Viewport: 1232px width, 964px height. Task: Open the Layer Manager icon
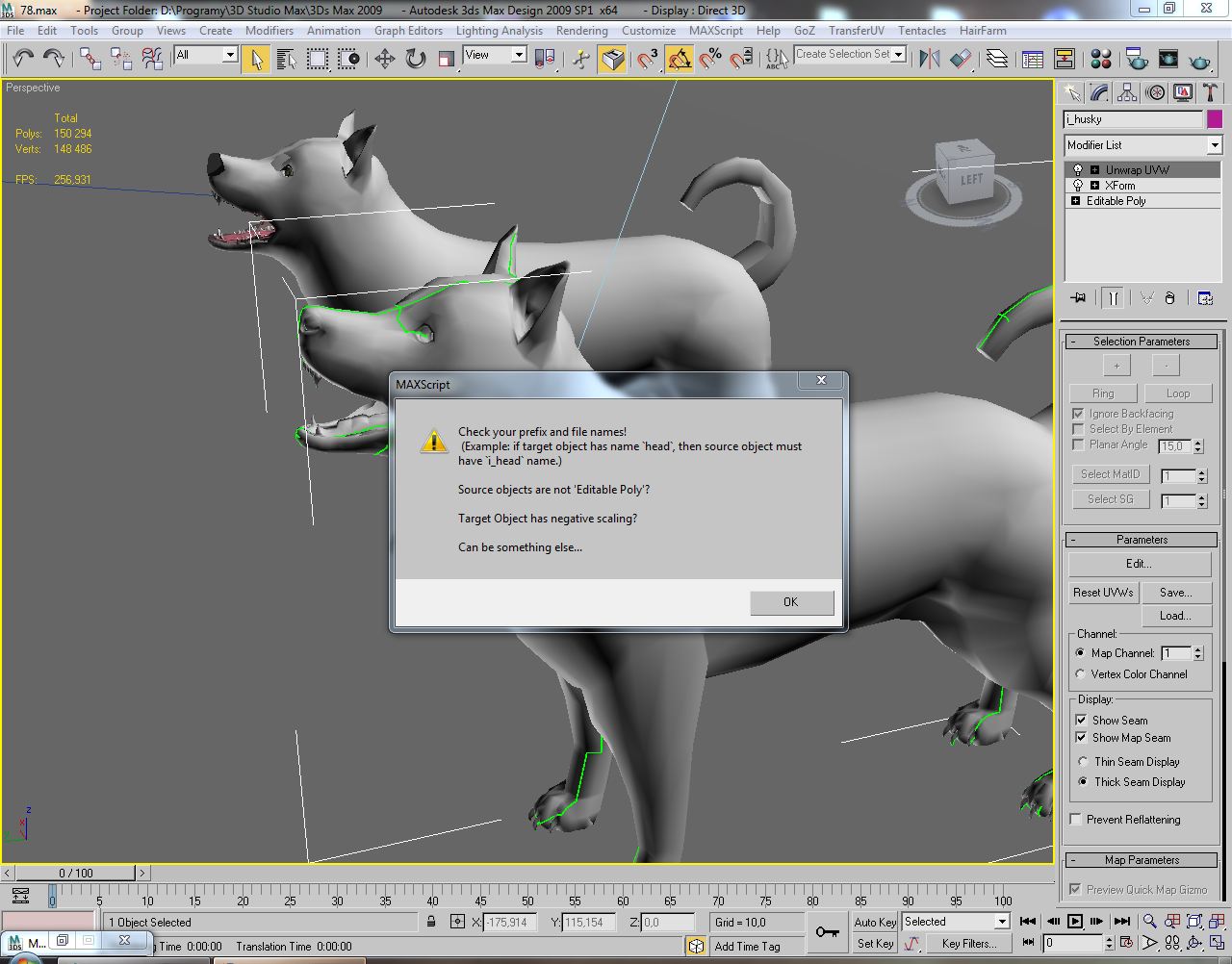pyautogui.click(x=997, y=60)
